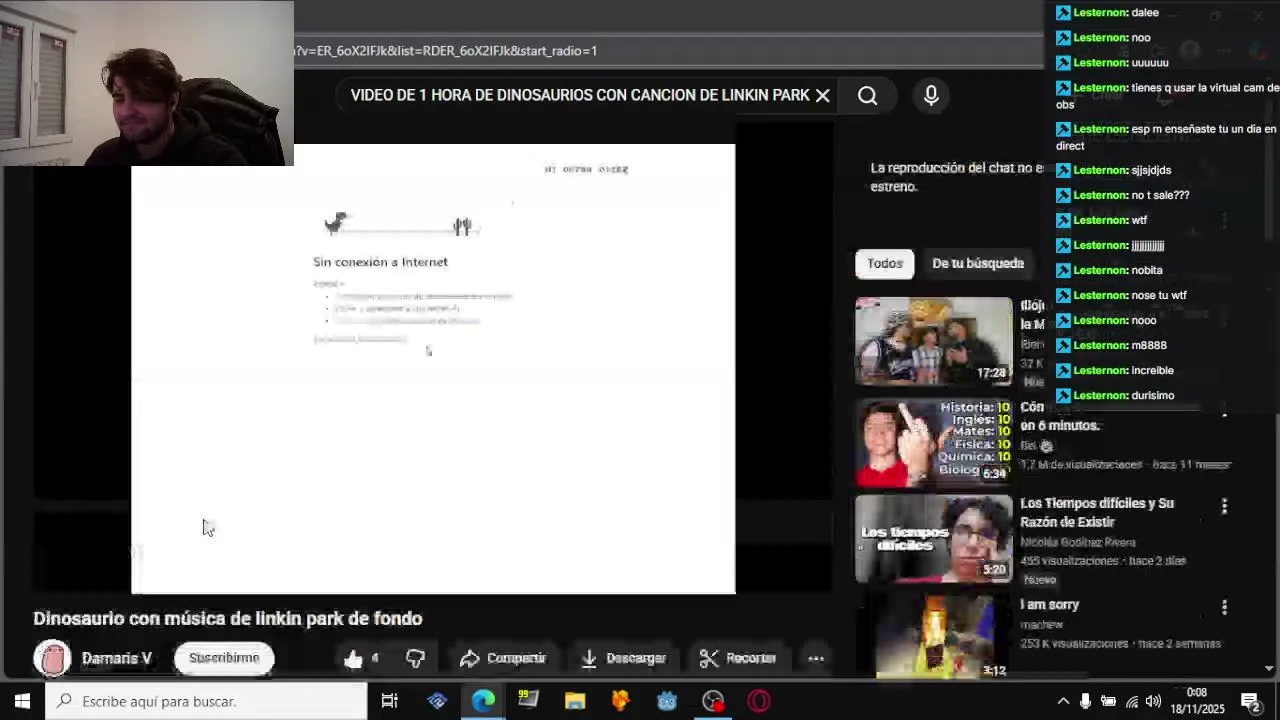This screenshot has height=720, width=1280.
Task: Click the 'Sin conexión a Internet' text in video
Action: click(380, 262)
